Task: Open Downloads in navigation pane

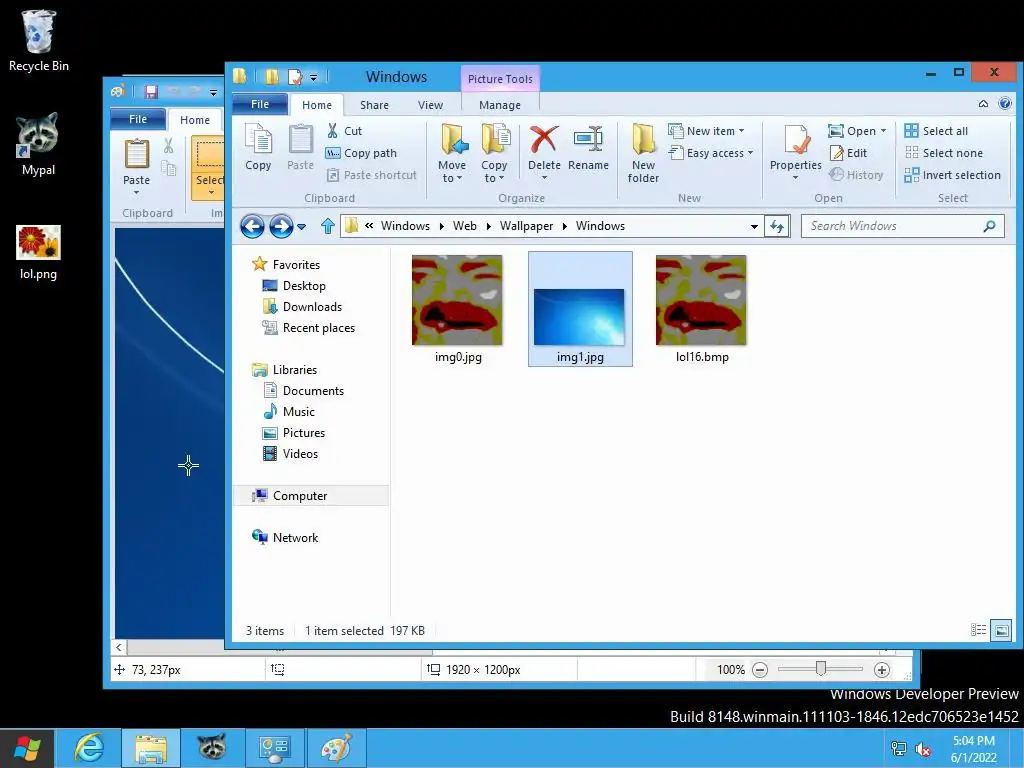Action: coord(302,307)
